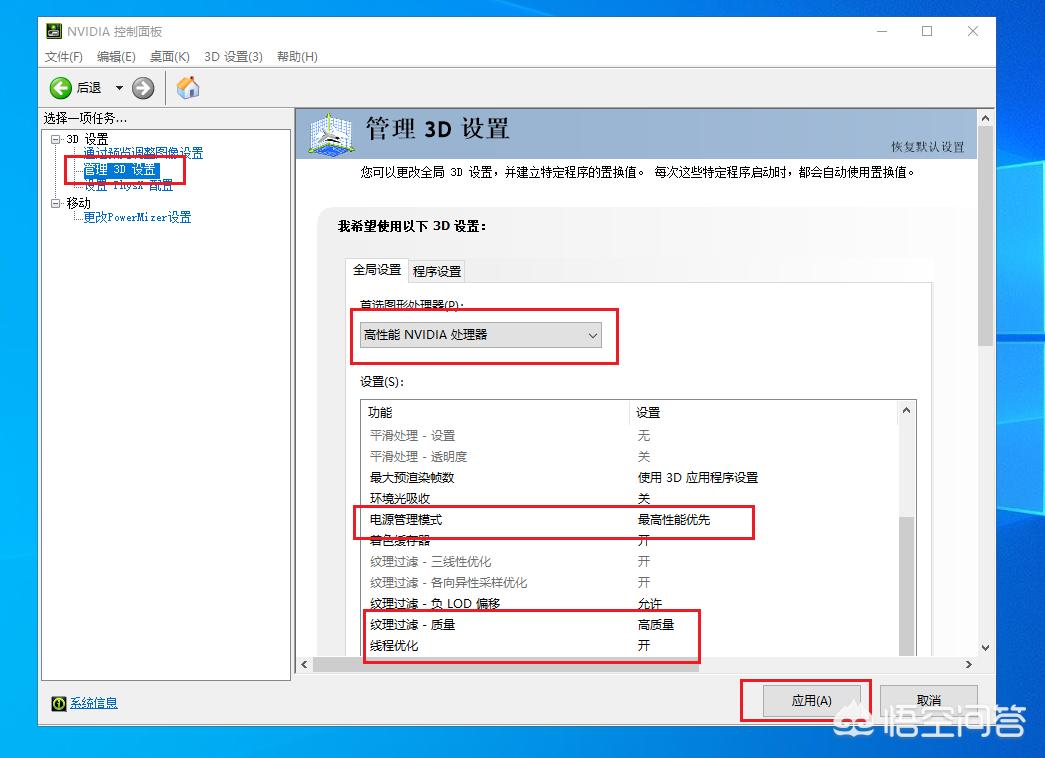Open the 编辑(E) menu
The height and width of the screenshot is (758, 1045).
tap(116, 57)
